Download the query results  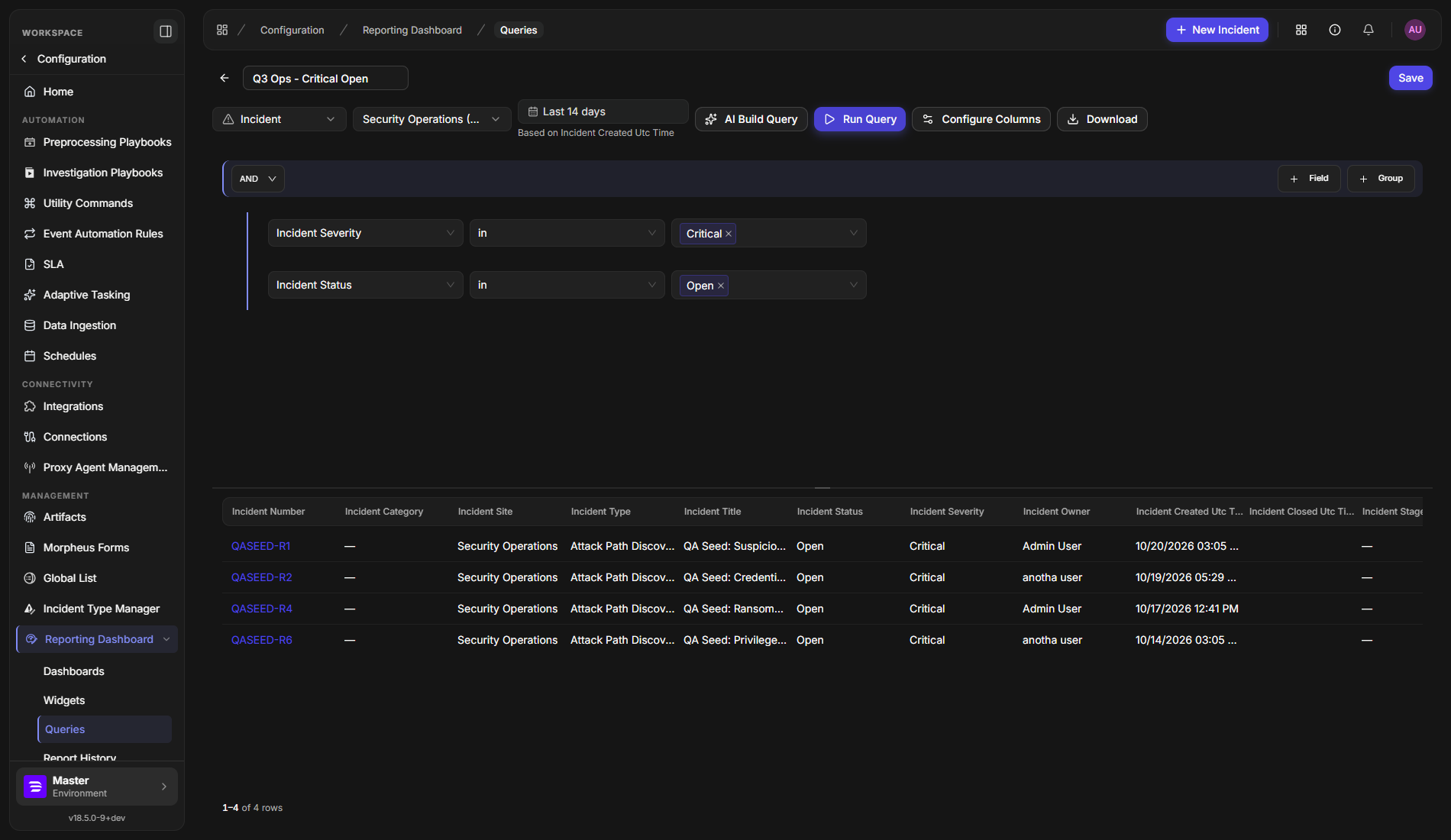click(1102, 119)
